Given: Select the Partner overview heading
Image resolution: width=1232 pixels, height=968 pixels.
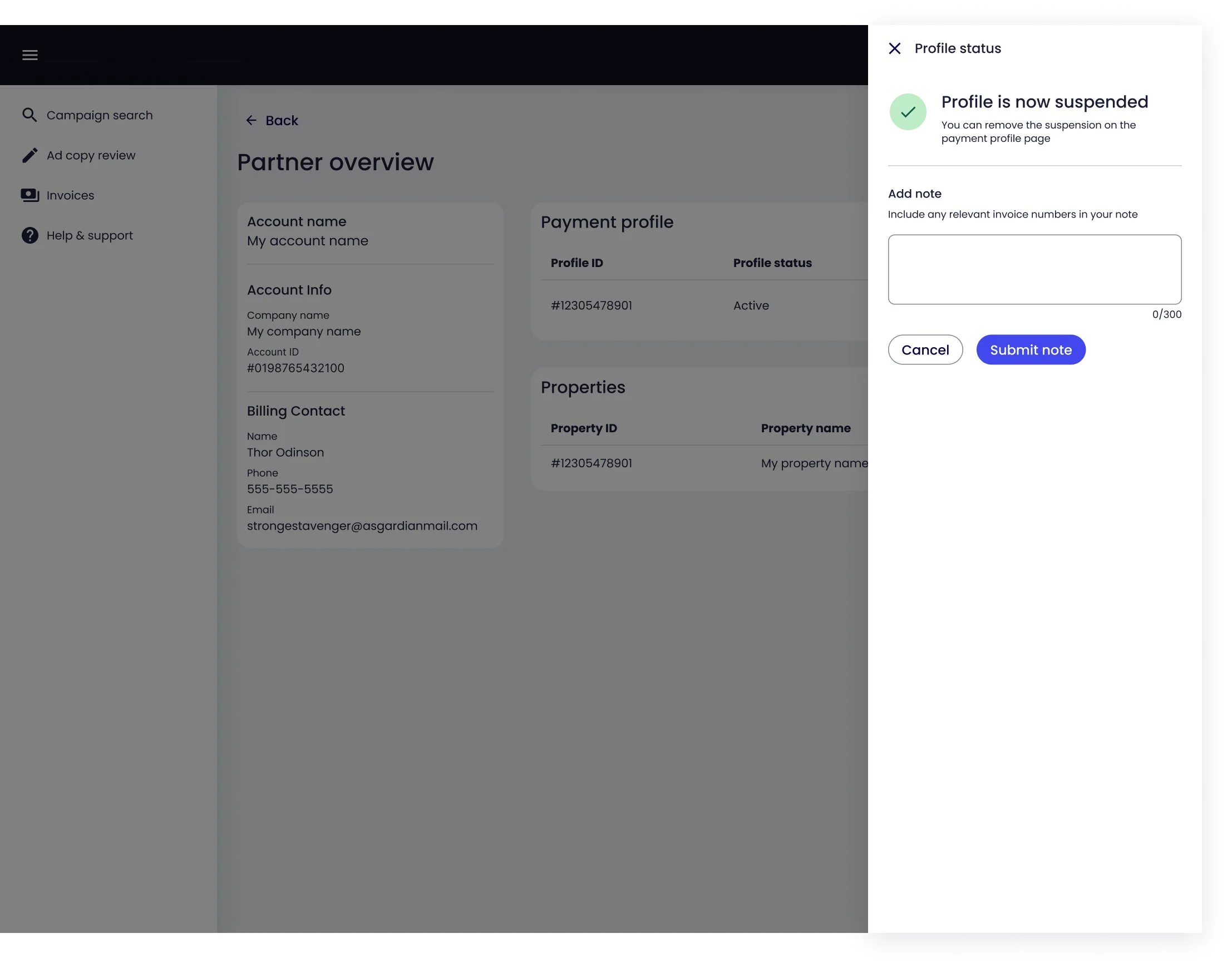Looking at the screenshot, I should click(x=335, y=162).
